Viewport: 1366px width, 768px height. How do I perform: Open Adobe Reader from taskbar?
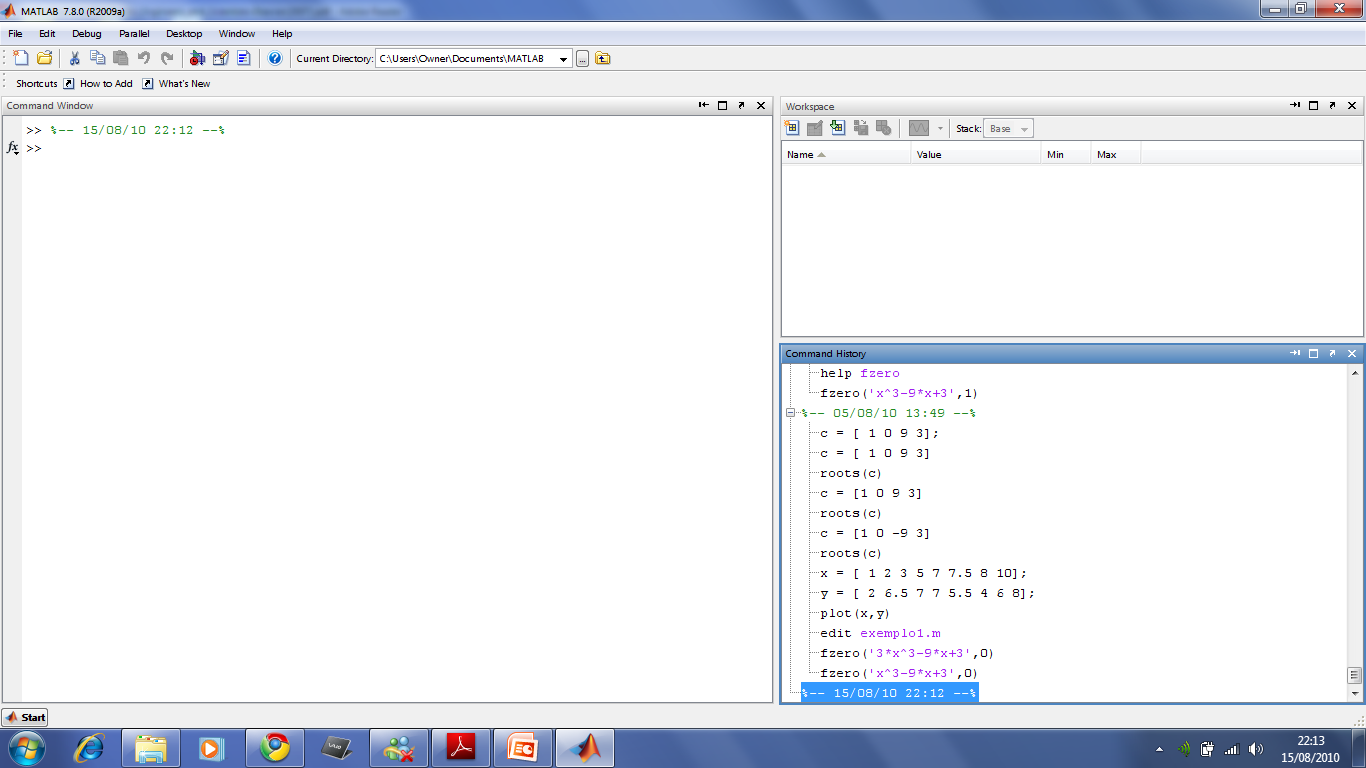(x=461, y=748)
